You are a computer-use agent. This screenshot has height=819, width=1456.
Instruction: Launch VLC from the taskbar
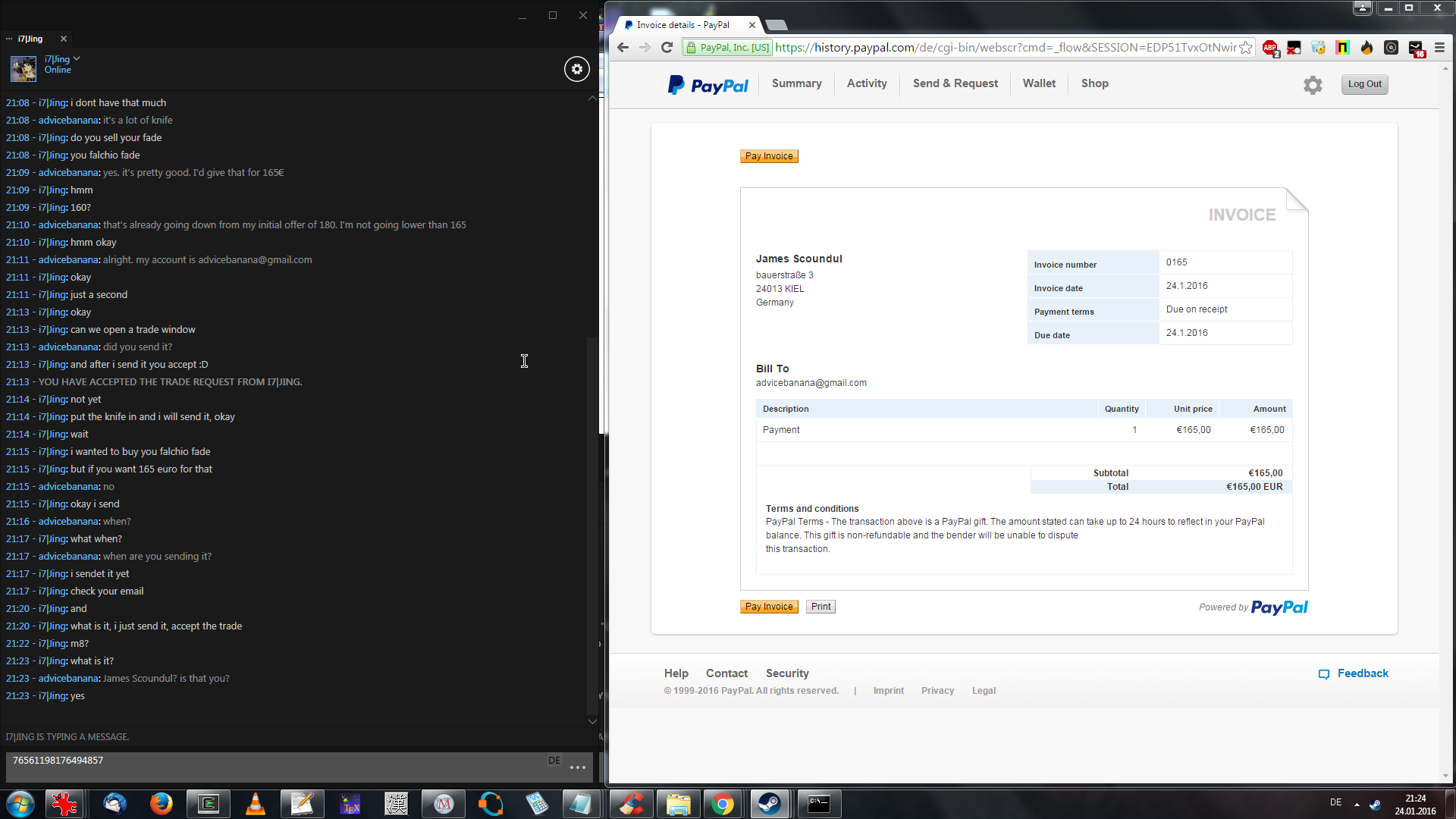coord(256,804)
